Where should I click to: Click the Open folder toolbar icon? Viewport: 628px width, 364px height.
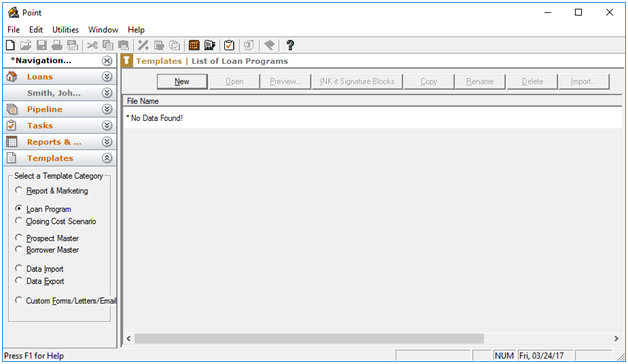tap(26, 45)
